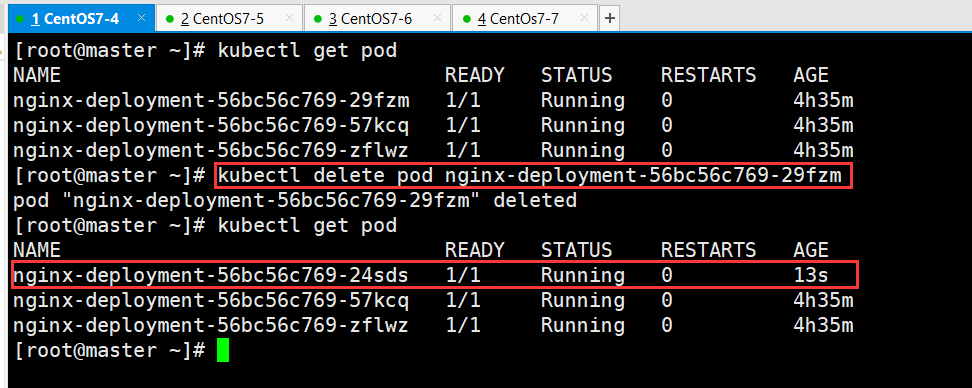Click the STATUS header in first listing
This screenshot has height=388, width=972.
577,75
